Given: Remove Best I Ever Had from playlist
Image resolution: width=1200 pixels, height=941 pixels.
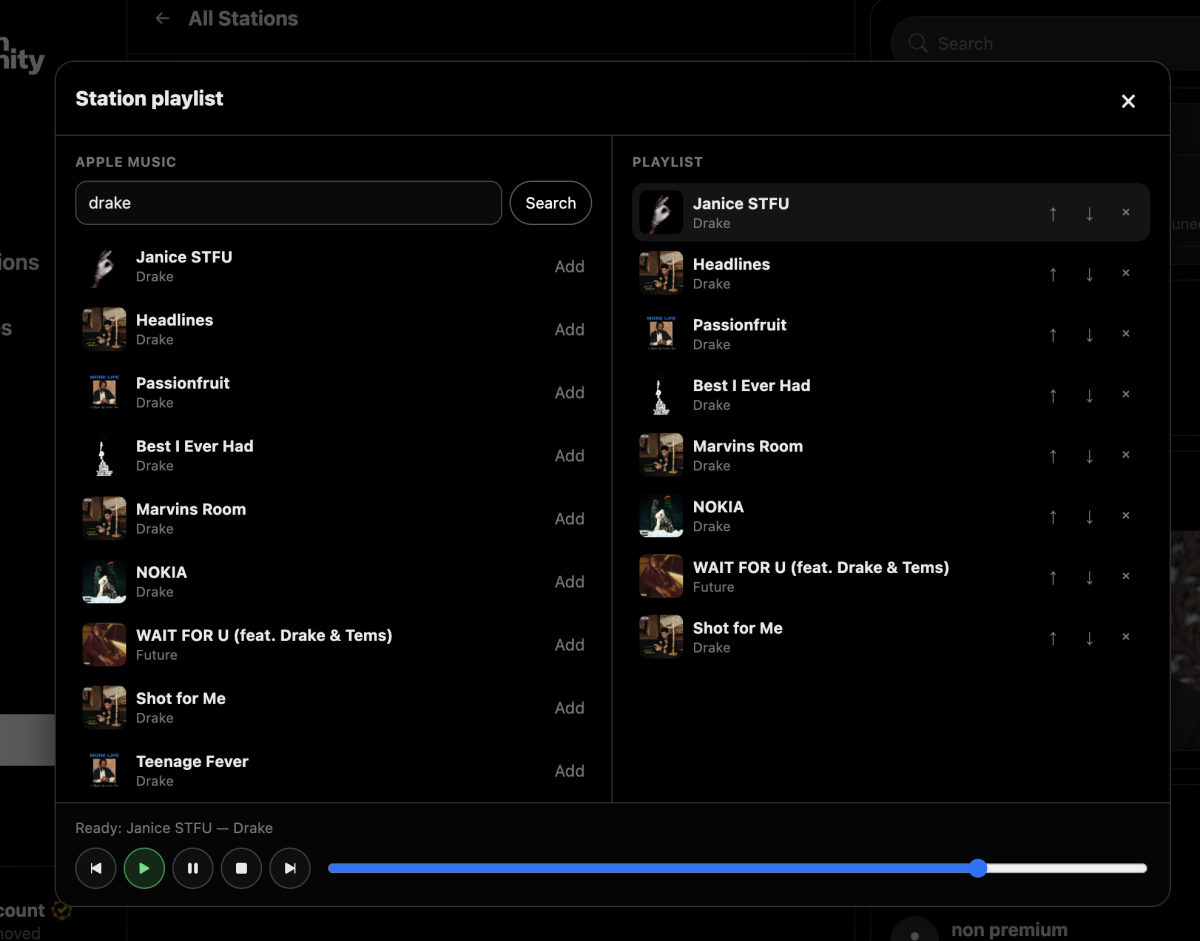Looking at the screenshot, I should [x=1125, y=395].
